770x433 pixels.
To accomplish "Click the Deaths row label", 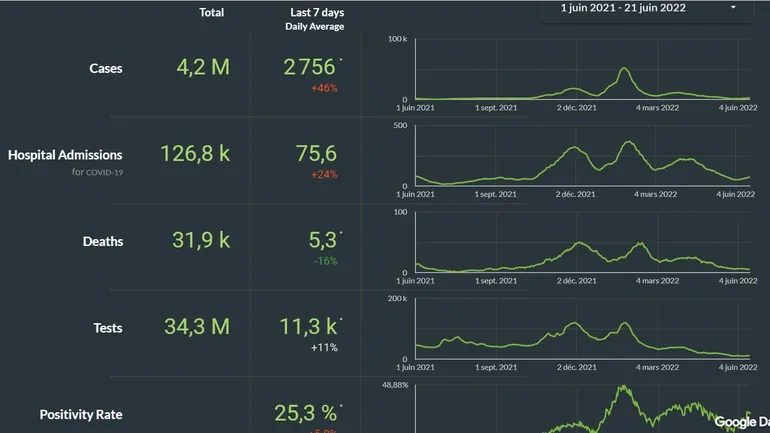I will tap(103, 241).
